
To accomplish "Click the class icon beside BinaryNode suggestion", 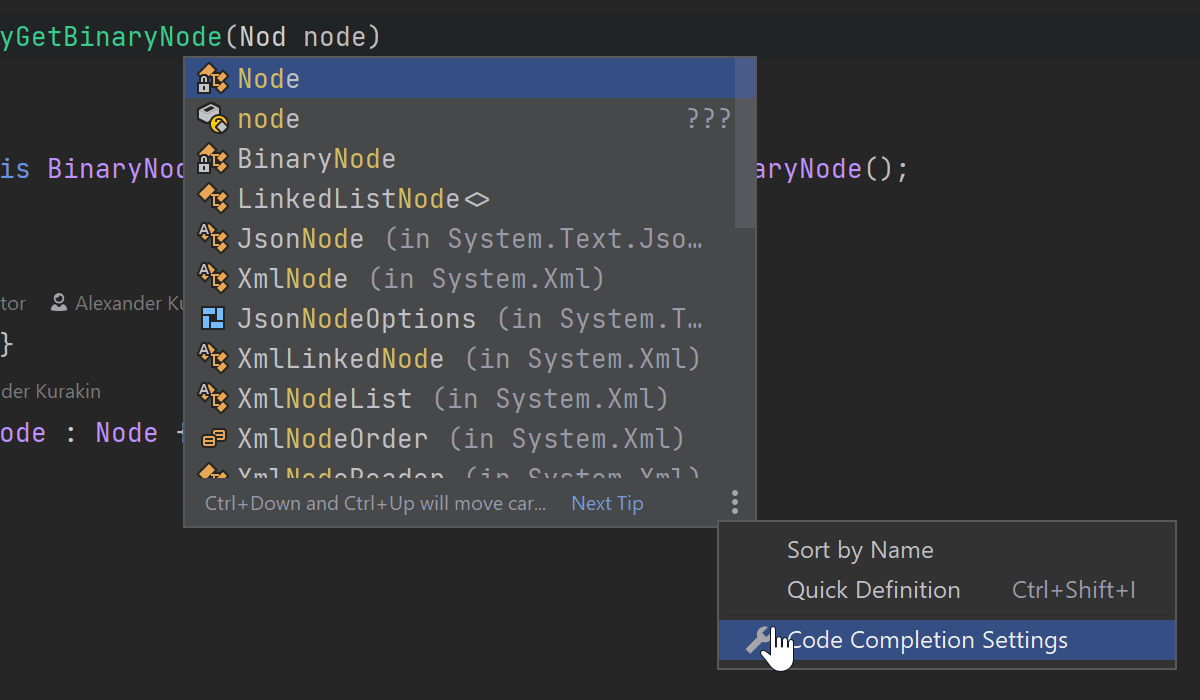I will (213, 159).
